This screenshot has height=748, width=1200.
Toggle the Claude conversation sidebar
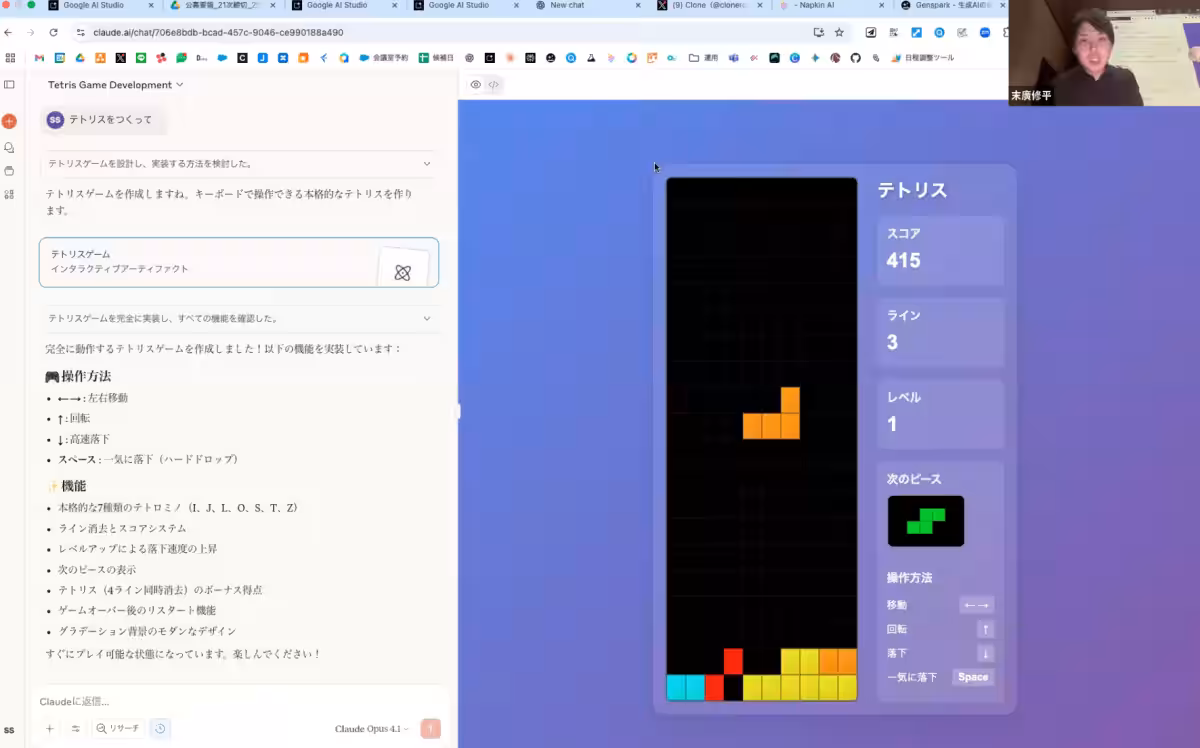pyautogui.click(x=9, y=84)
